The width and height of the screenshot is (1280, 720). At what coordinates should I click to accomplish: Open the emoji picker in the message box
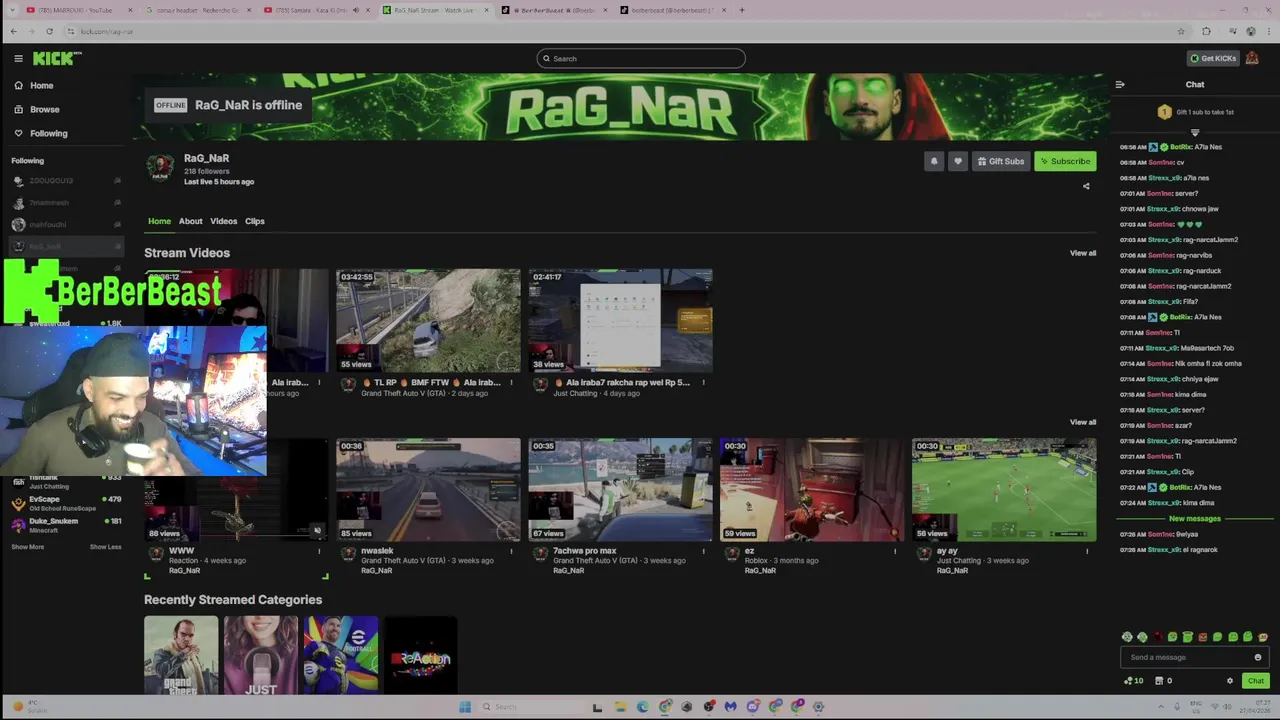point(1258,657)
